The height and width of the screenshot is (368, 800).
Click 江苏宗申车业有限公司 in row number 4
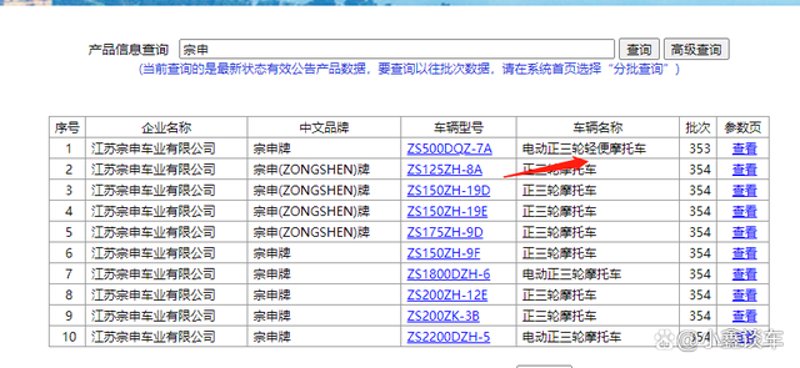153,211
